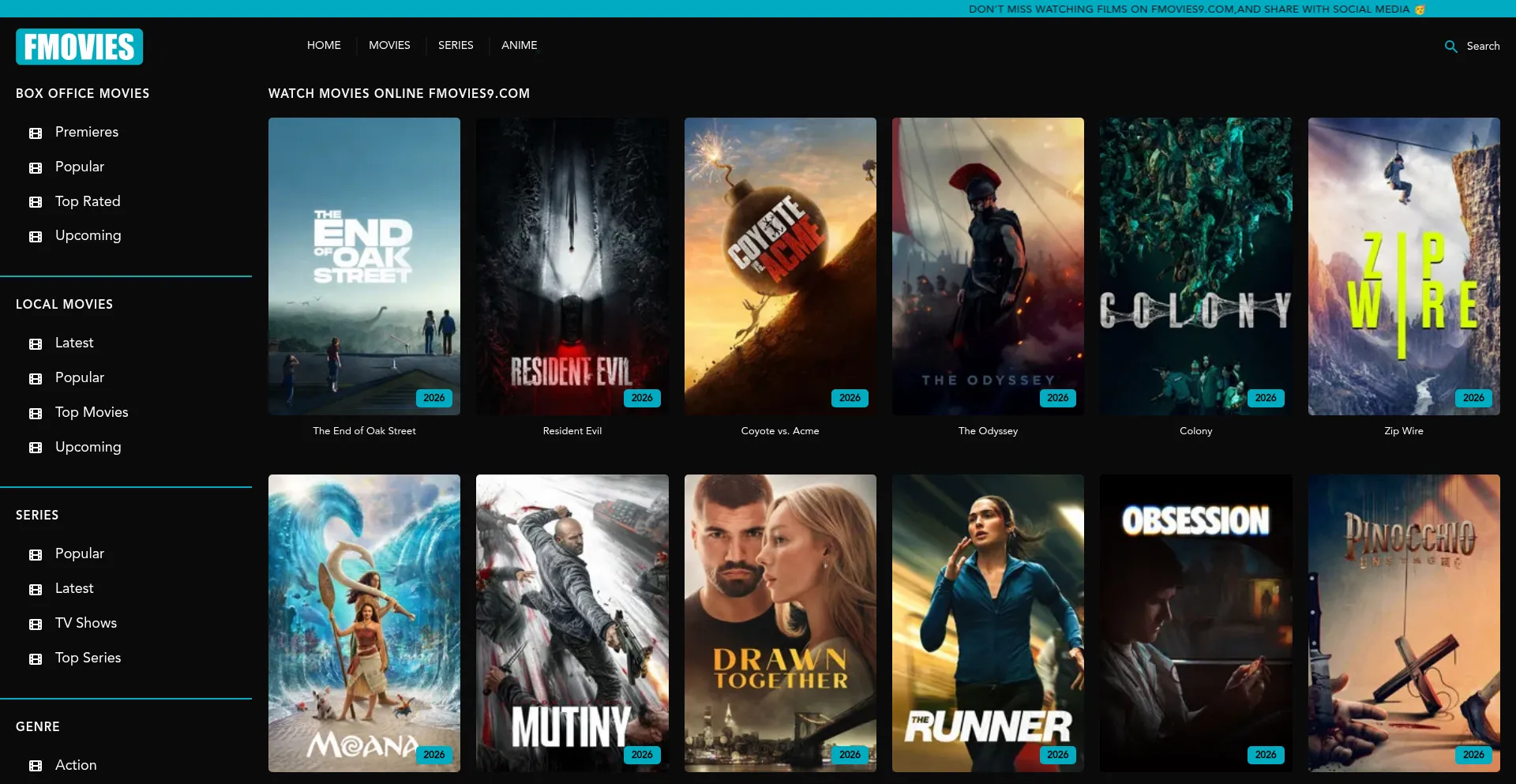Viewport: 1516px width, 784px height.
Task: Open the SERIES menu item
Action: coord(456,45)
